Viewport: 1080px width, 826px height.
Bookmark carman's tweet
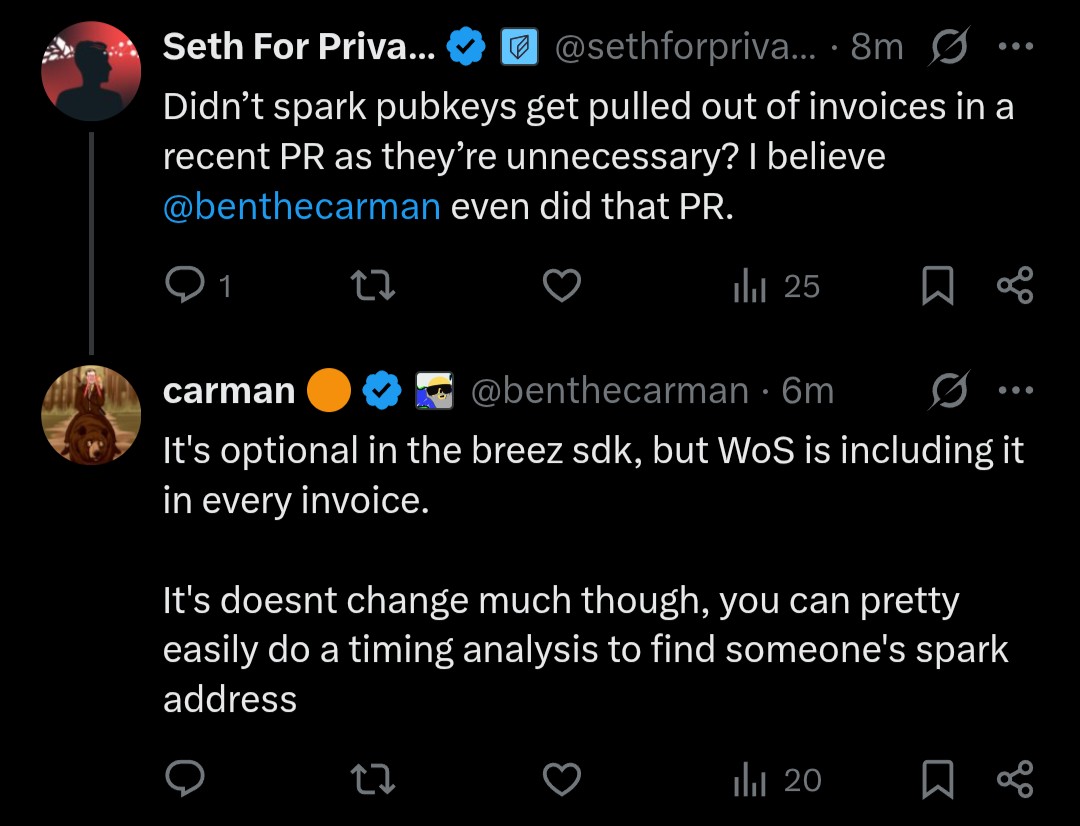935,779
